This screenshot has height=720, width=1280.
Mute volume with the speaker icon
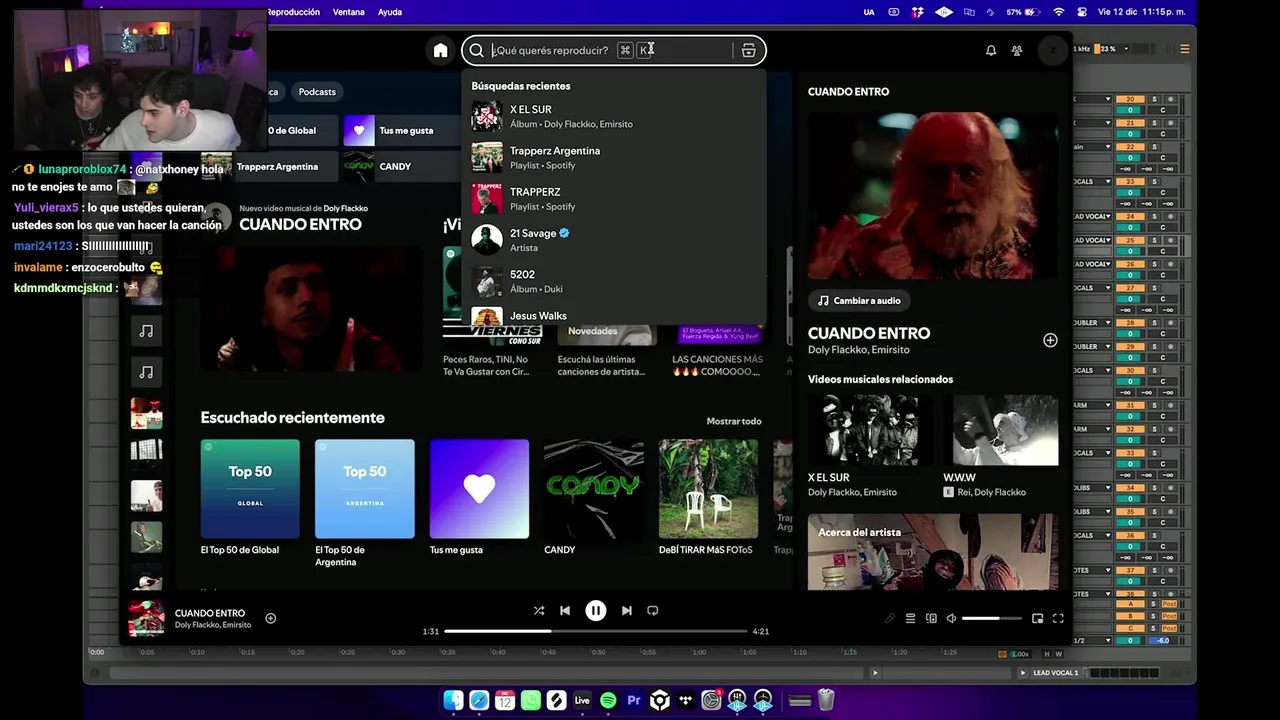pos(952,618)
